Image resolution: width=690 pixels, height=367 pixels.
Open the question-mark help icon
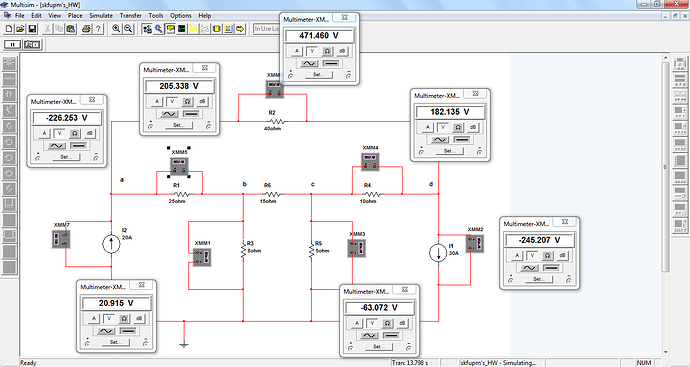99,29
